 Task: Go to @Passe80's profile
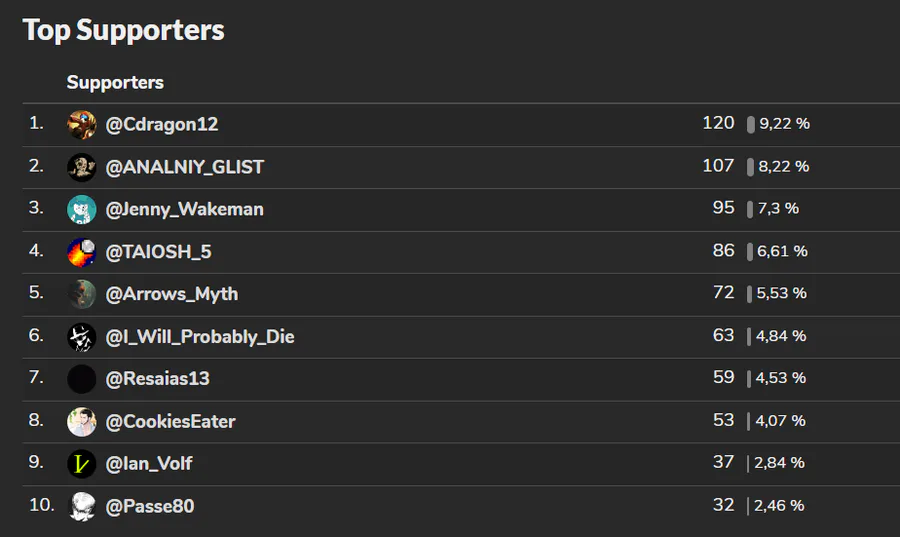150,506
